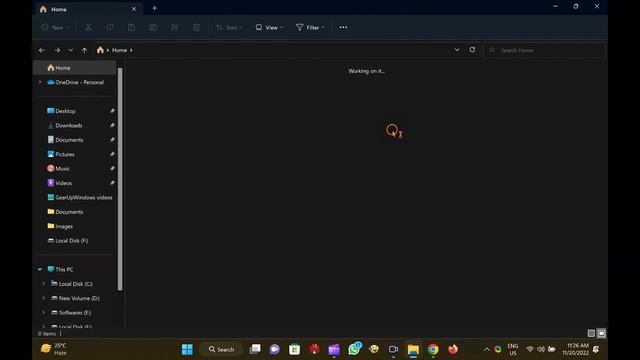640x360 pixels.
Task: Expand Local Disk (C:) node
Action: pyautogui.click(x=44, y=284)
